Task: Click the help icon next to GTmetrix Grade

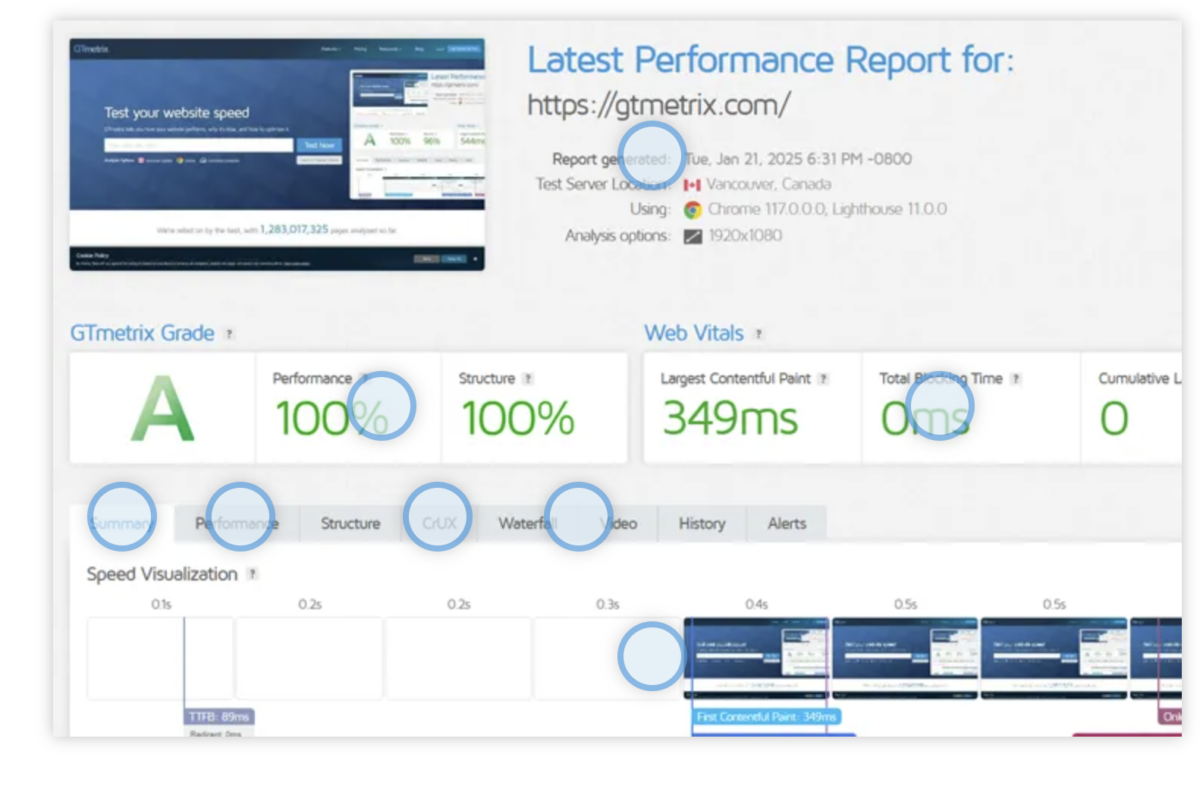Action: pos(229,334)
